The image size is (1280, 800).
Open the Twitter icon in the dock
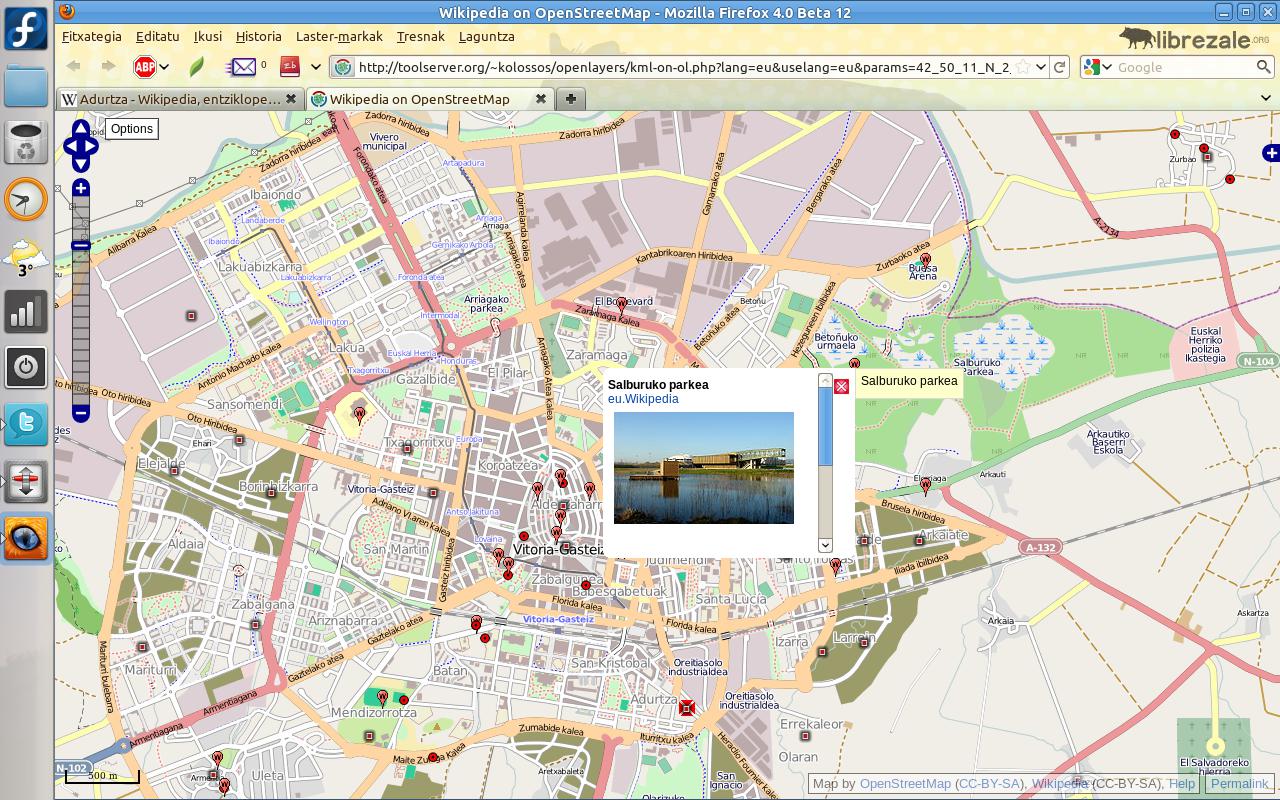(x=26, y=424)
